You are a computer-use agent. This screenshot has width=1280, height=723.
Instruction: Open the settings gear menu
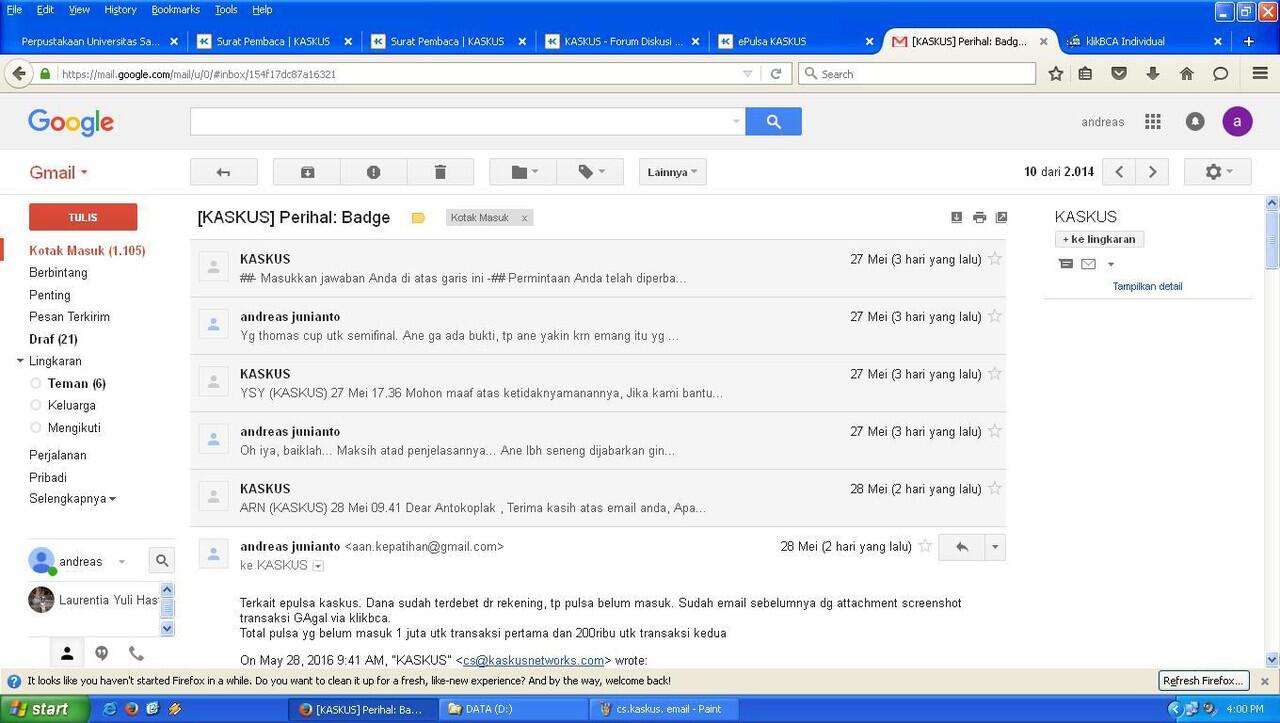pyautogui.click(x=1217, y=172)
